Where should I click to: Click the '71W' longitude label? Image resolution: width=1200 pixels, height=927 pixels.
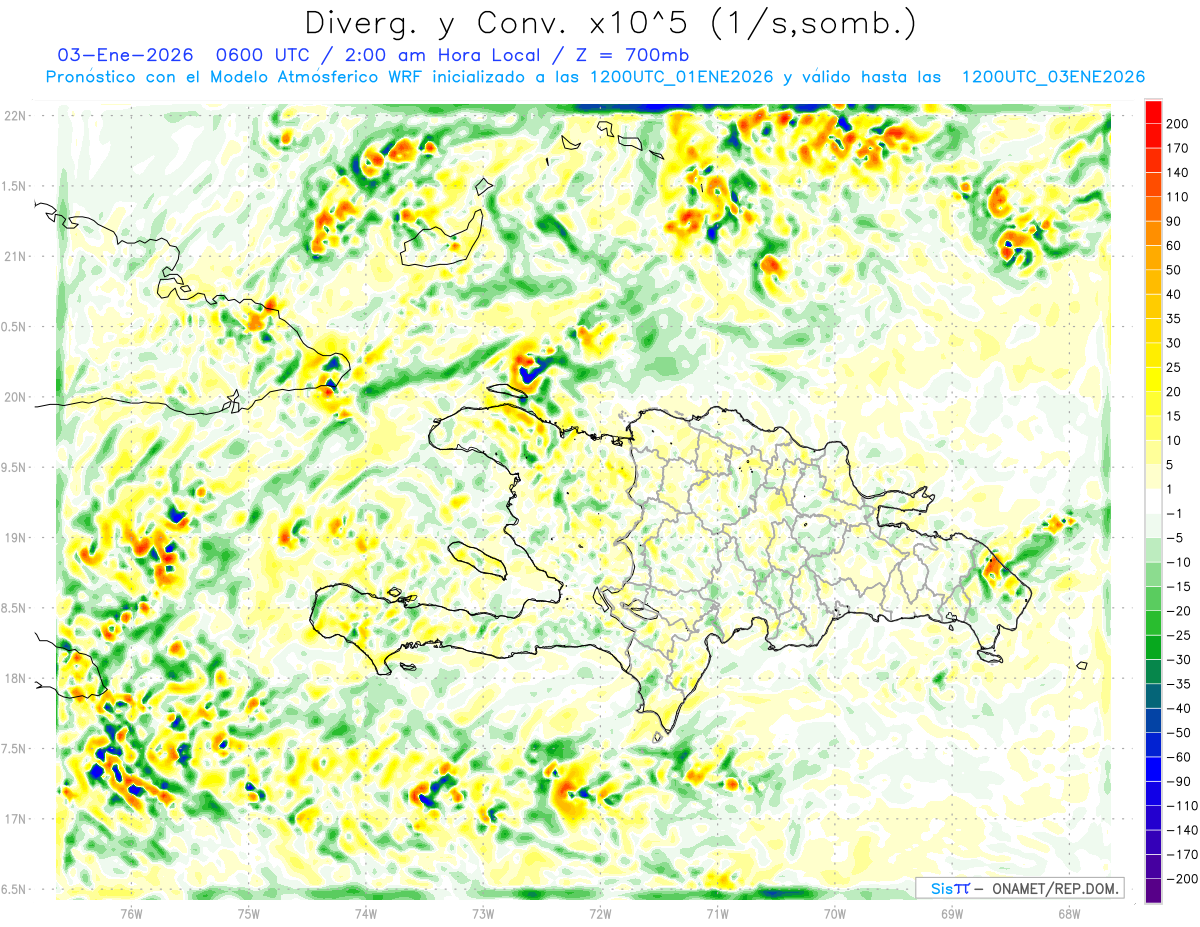coord(717,913)
